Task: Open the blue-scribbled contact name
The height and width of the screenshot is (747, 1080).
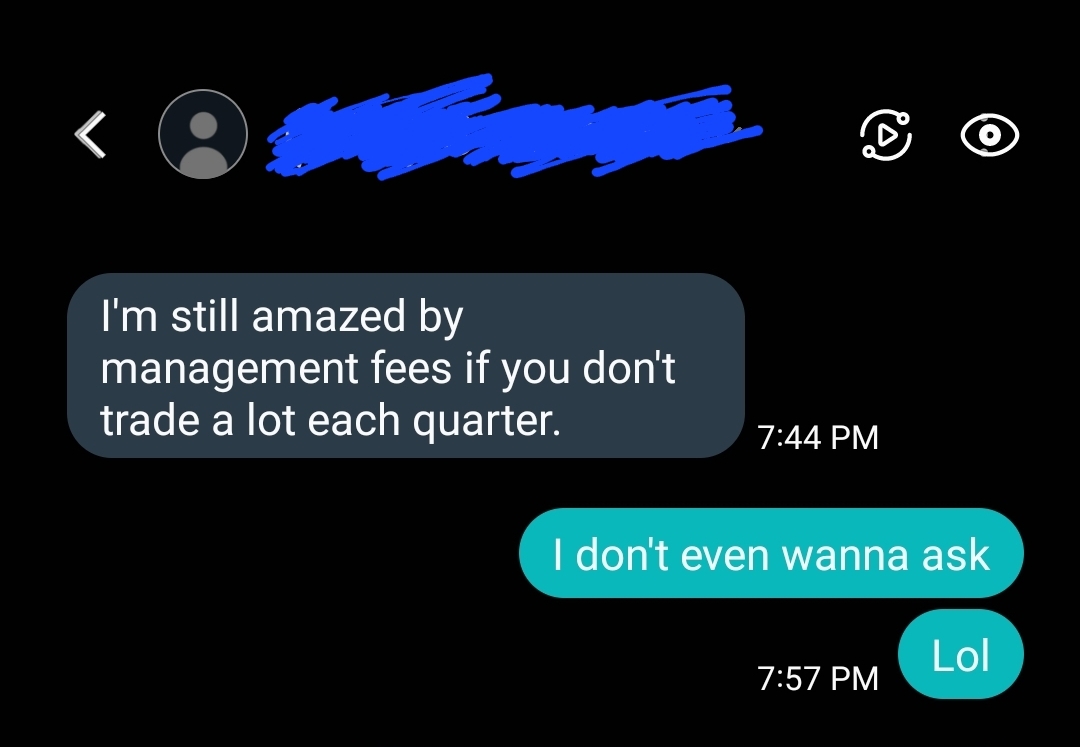Action: [514, 127]
